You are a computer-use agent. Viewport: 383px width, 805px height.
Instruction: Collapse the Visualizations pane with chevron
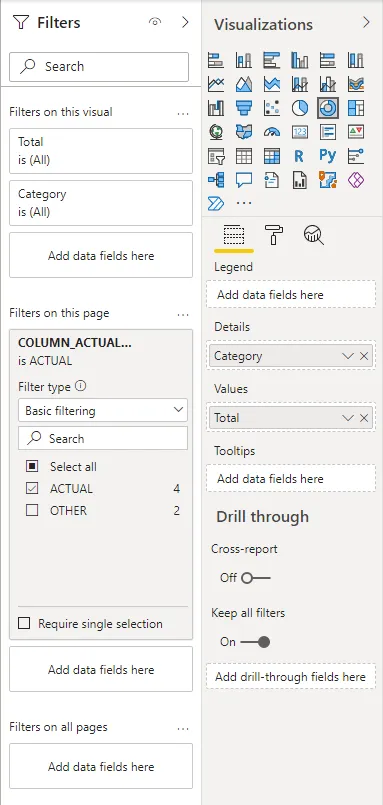point(366,22)
